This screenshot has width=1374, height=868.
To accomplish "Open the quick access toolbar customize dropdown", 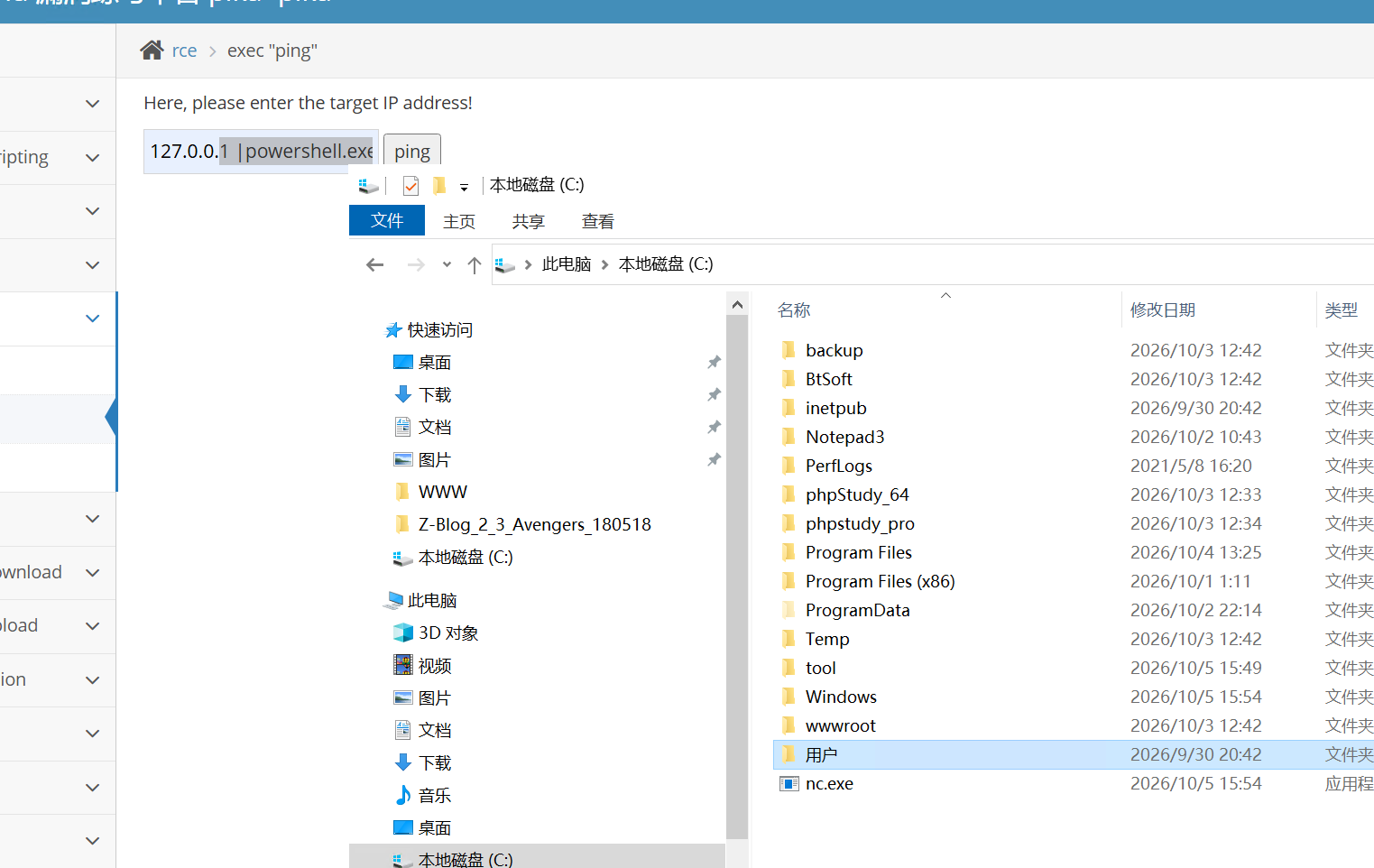I will pos(464,188).
